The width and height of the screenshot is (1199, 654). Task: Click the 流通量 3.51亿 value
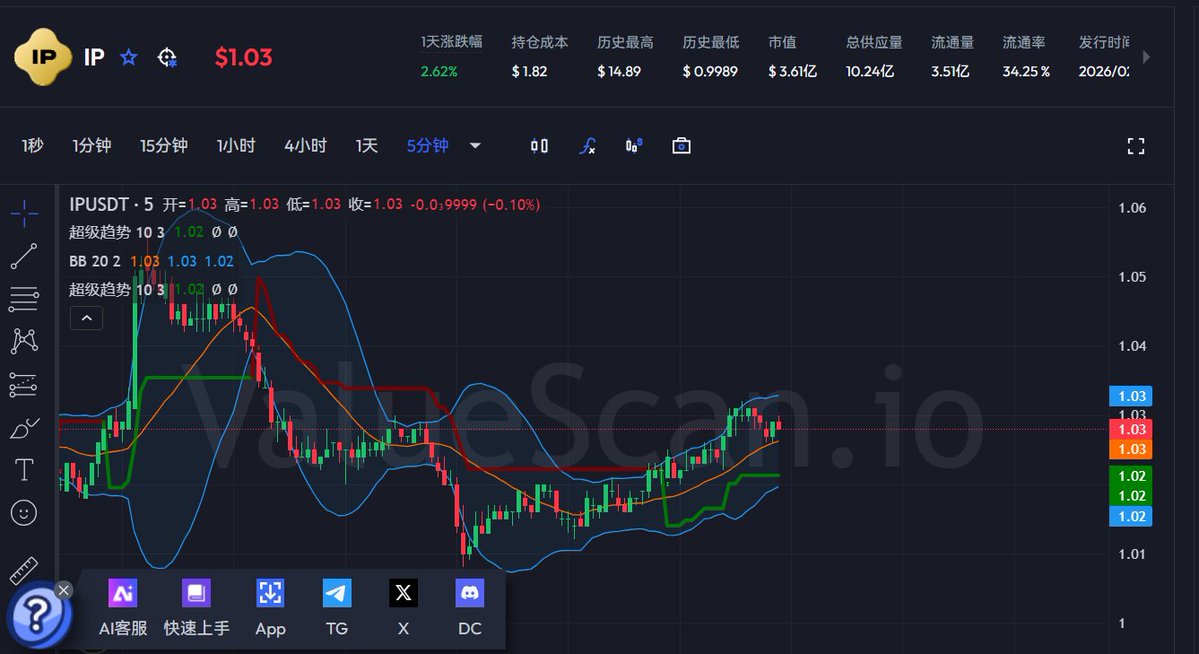point(950,71)
